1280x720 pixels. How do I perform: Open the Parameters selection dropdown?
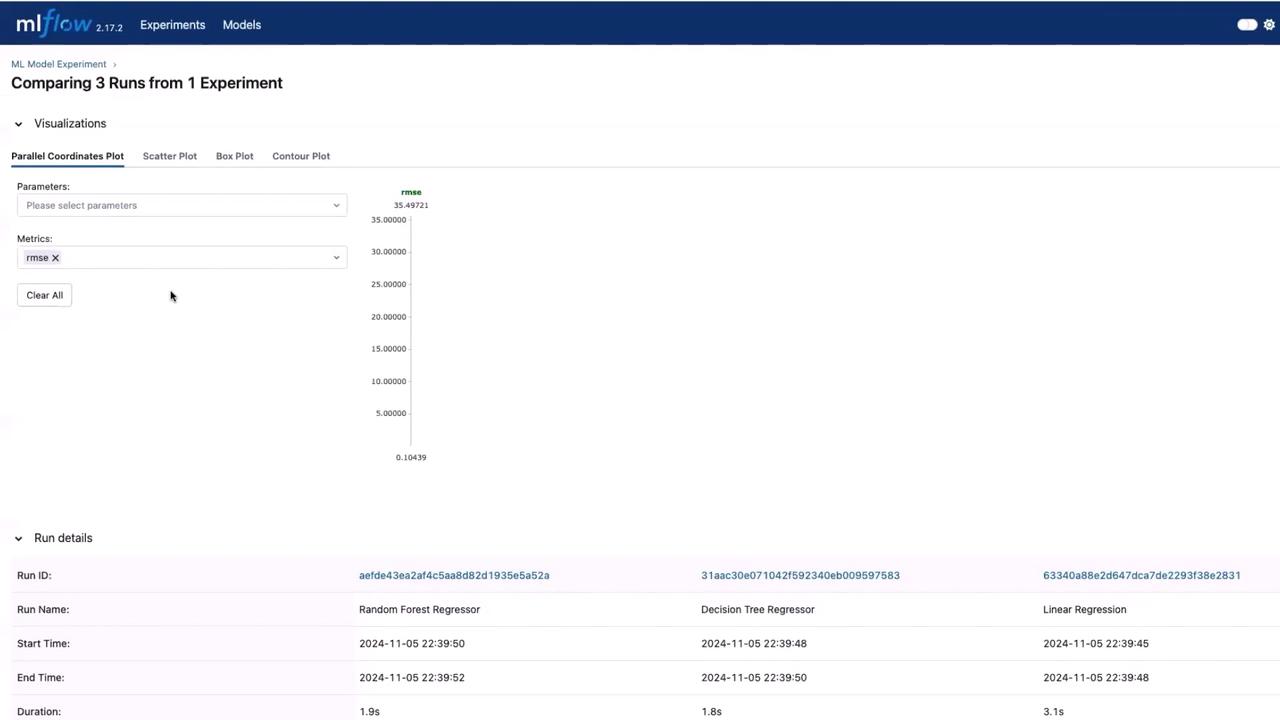coord(181,205)
